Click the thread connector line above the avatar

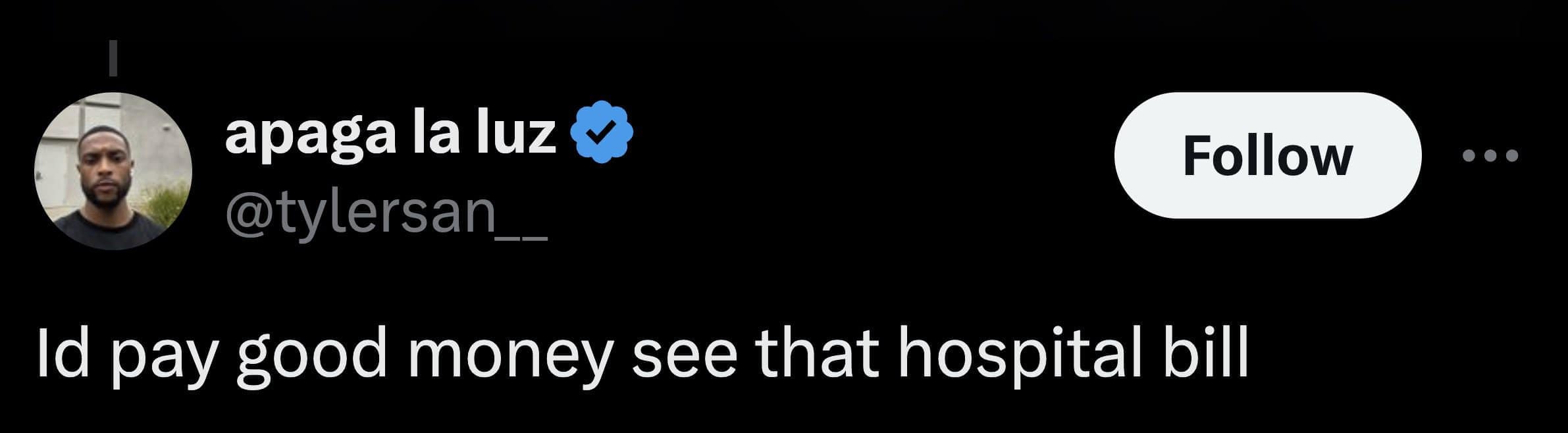pyautogui.click(x=113, y=57)
